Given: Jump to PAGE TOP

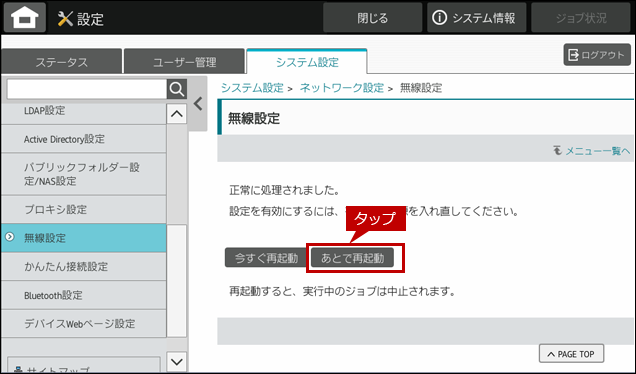Looking at the screenshot, I should [x=571, y=354].
